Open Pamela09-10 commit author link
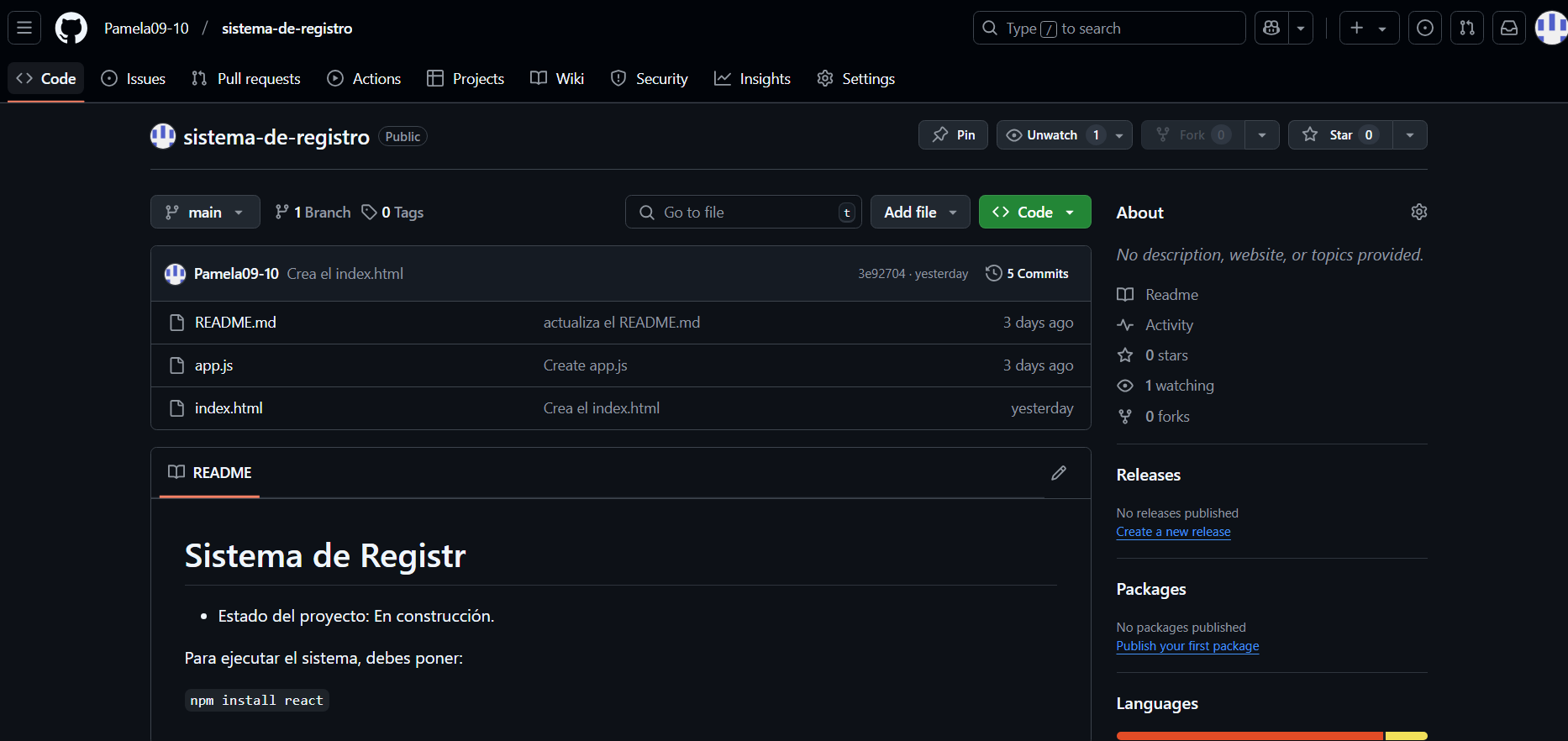 tap(236, 273)
